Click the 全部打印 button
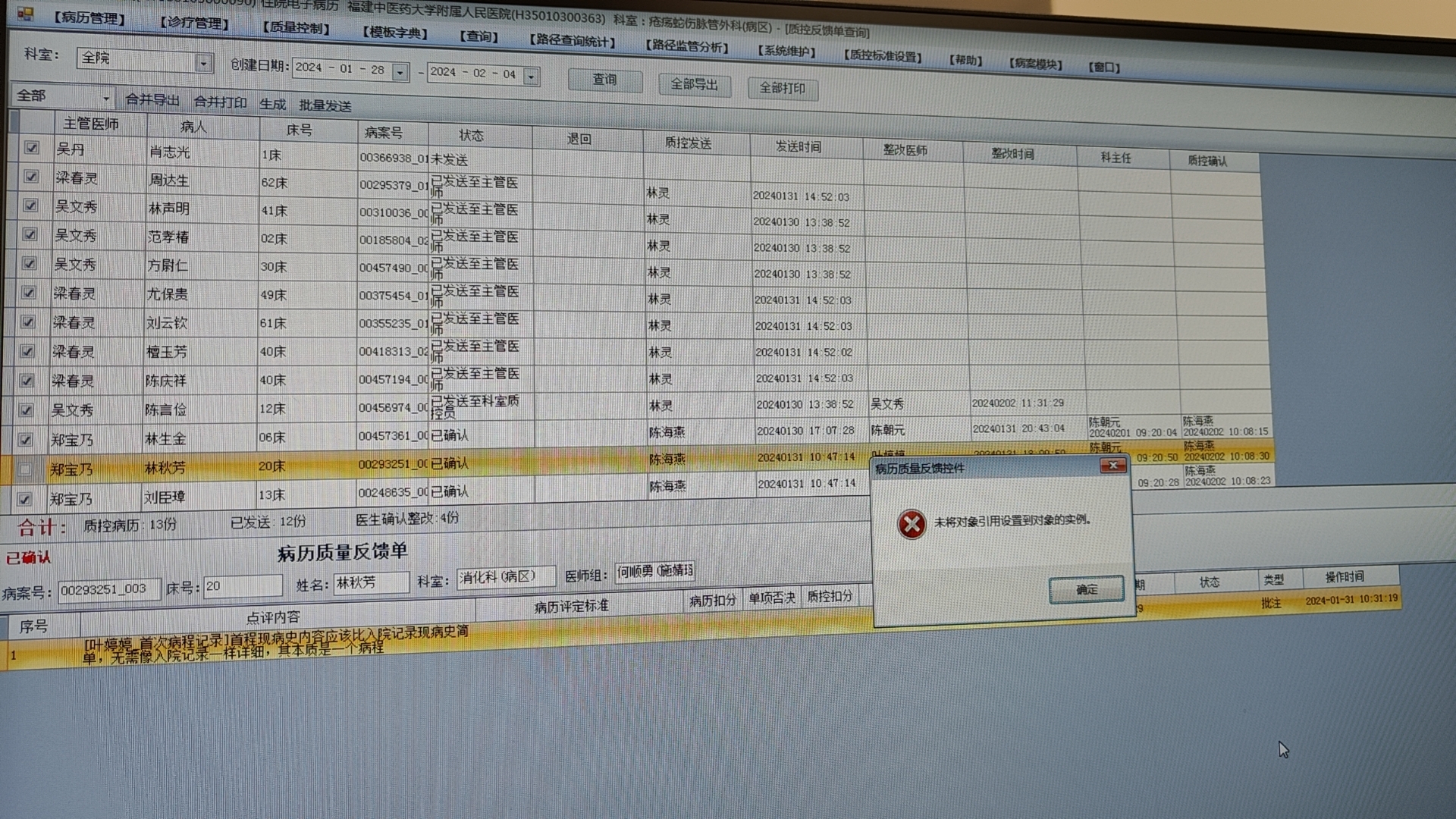 783,88
